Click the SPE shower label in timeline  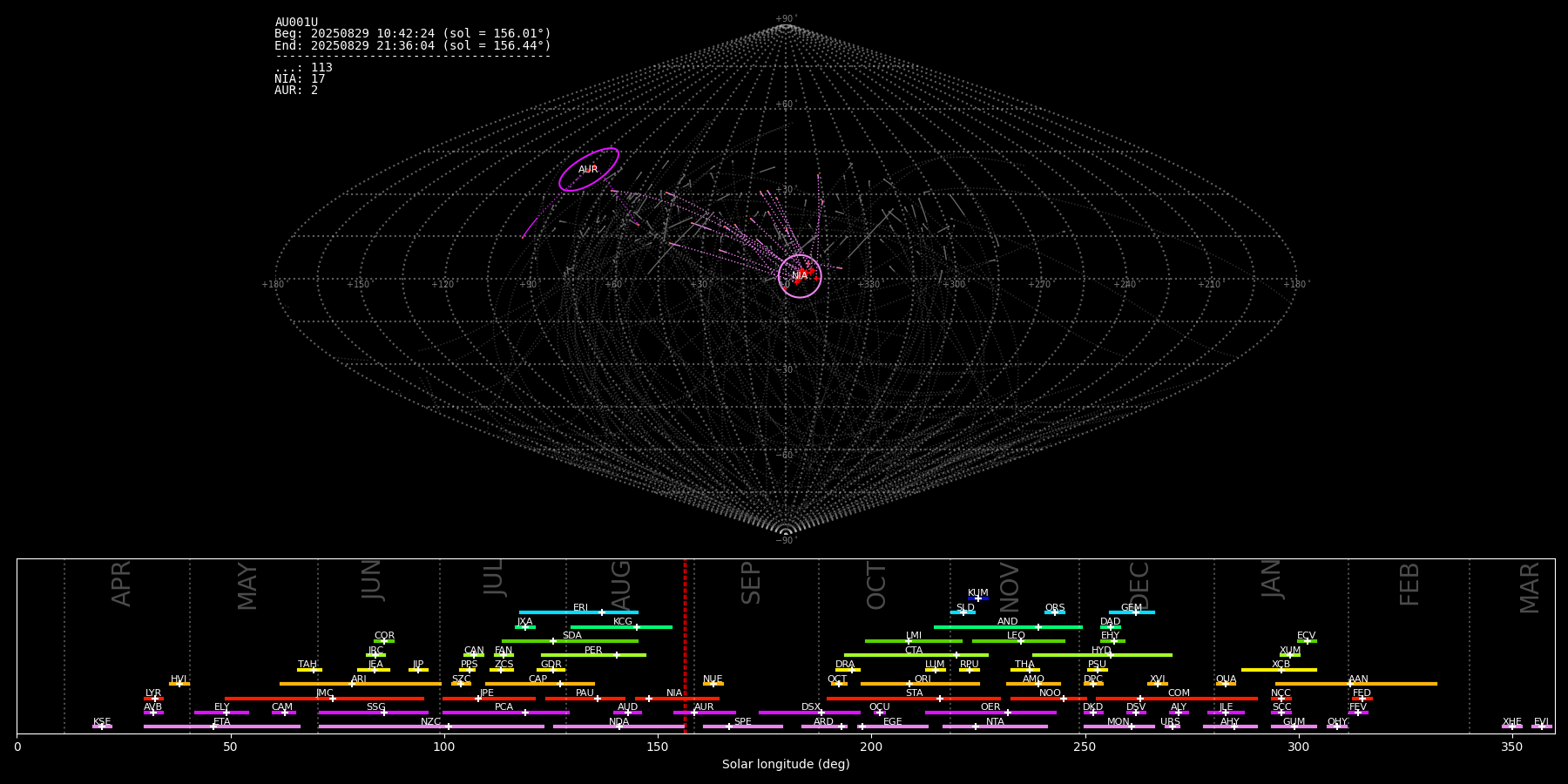742,722
